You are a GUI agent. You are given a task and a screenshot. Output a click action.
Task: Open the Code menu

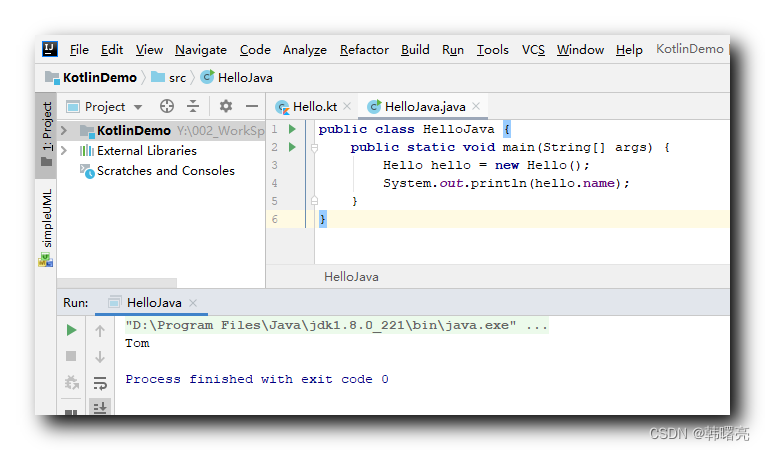(255, 50)
